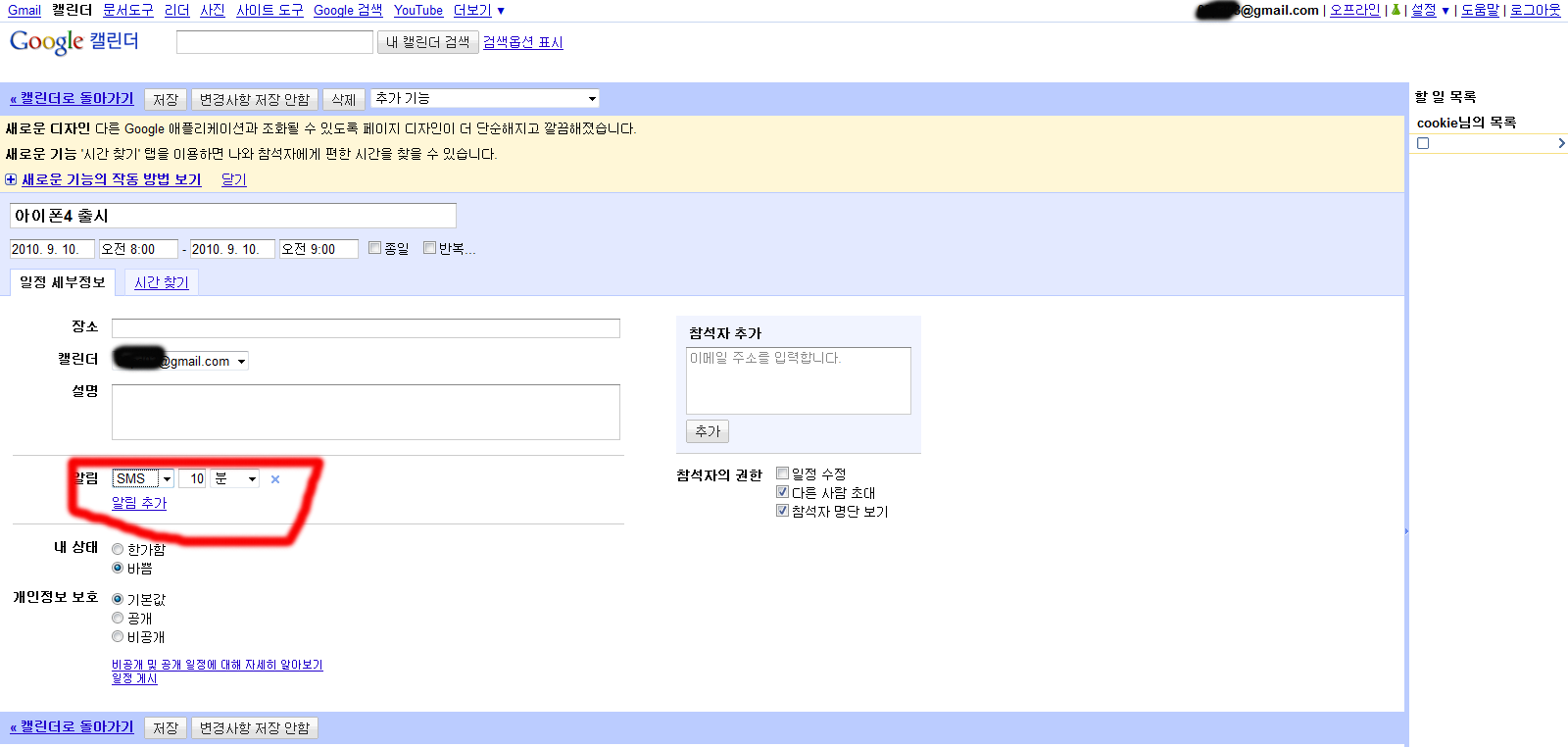Screen dimensions: 1568x747
Task: Open 사이트 도구 from the top bar
Action: click(x=269, y=10)
